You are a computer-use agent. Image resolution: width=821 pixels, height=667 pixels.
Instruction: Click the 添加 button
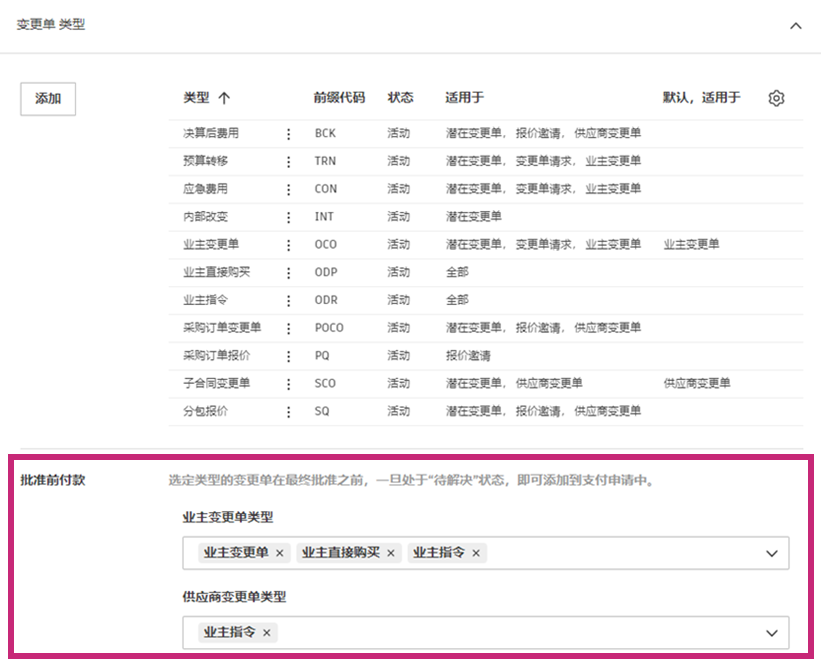click(x=47, y=98)
